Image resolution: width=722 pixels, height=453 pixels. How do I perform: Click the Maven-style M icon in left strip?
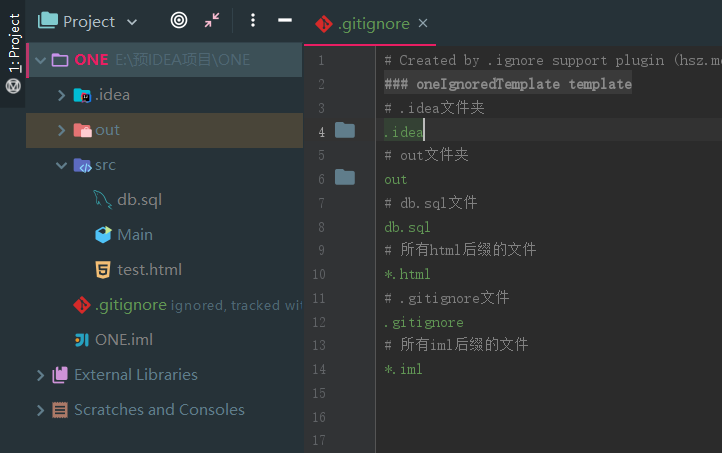click(13, 86)
